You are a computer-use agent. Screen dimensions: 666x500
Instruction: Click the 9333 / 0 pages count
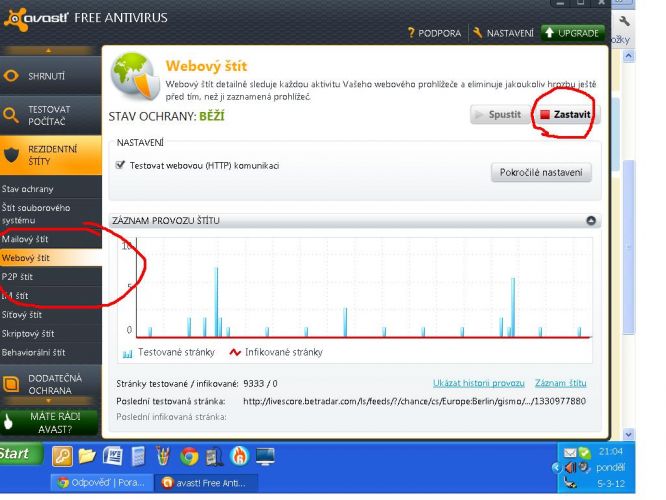(x=260, y=384)
